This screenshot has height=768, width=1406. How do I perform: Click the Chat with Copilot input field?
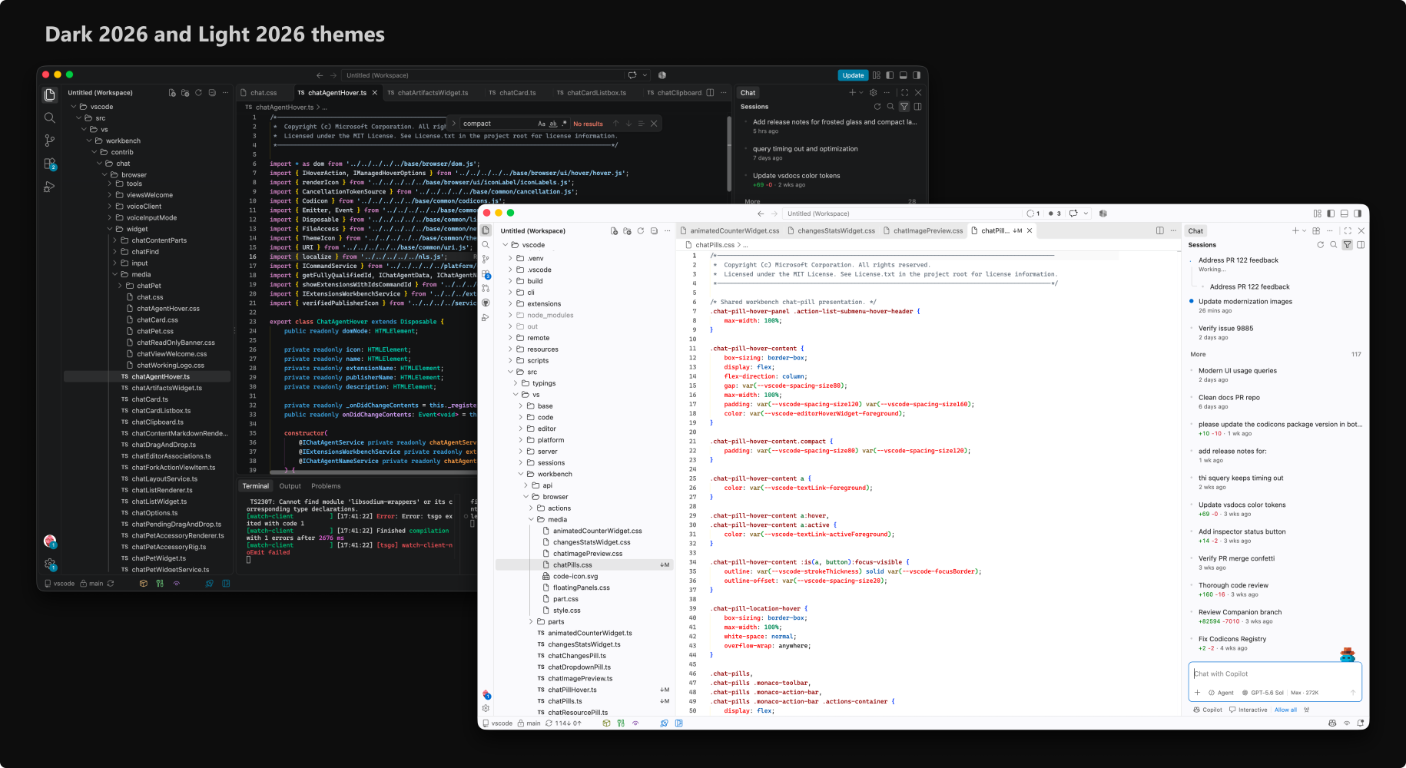point(1274,674)
